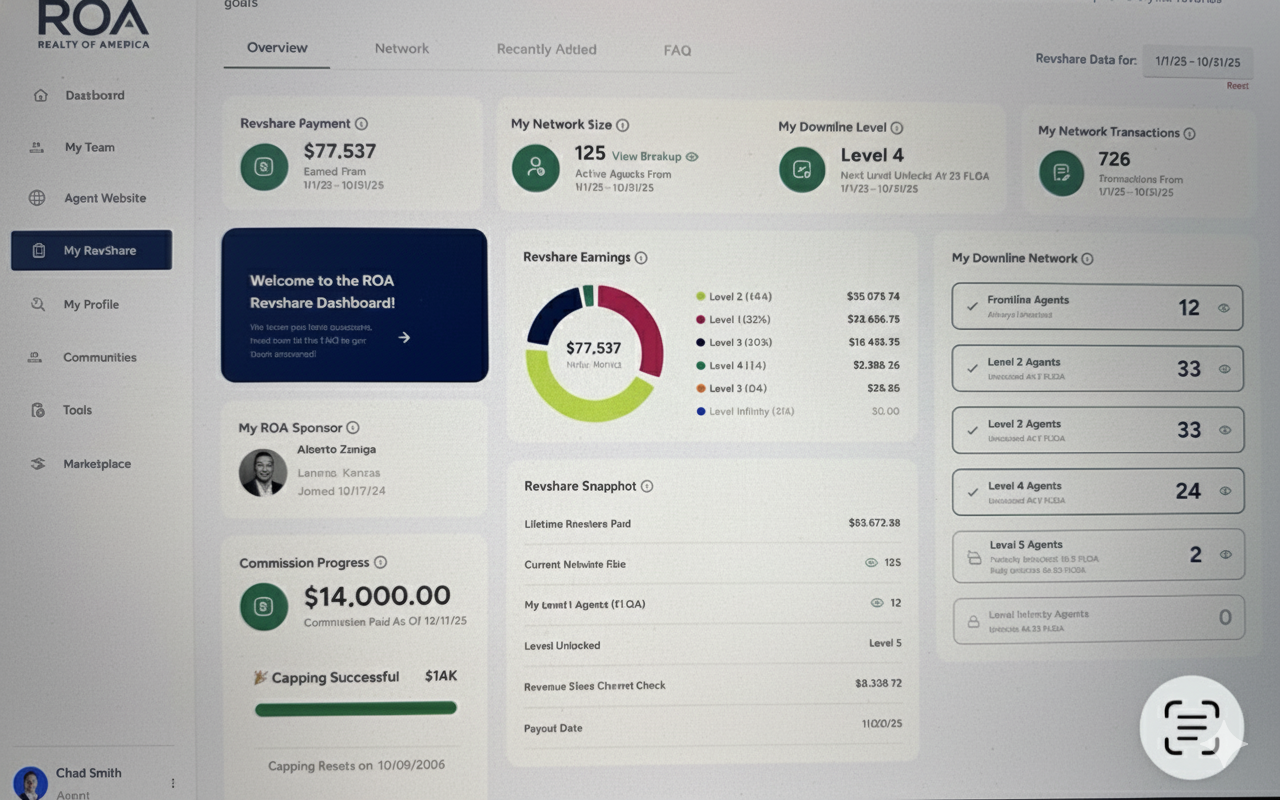Click the yellow-green Level 2 legend dot
This screenshot has height=800, width=1280.
click(x=700, y=297)
